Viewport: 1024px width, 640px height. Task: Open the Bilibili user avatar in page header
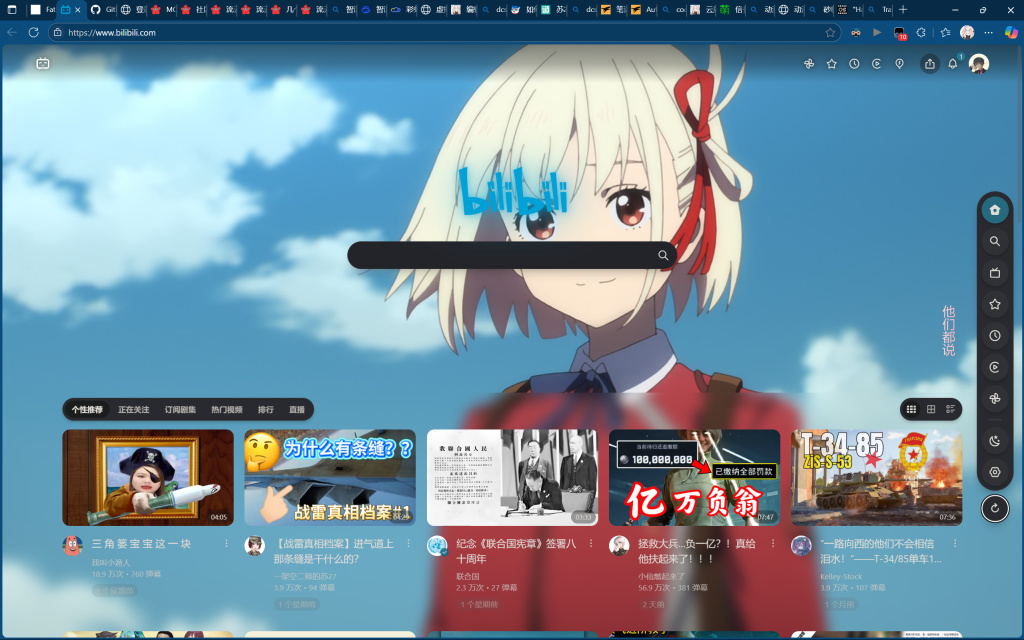pyautogui.click(x=978, y=64)
